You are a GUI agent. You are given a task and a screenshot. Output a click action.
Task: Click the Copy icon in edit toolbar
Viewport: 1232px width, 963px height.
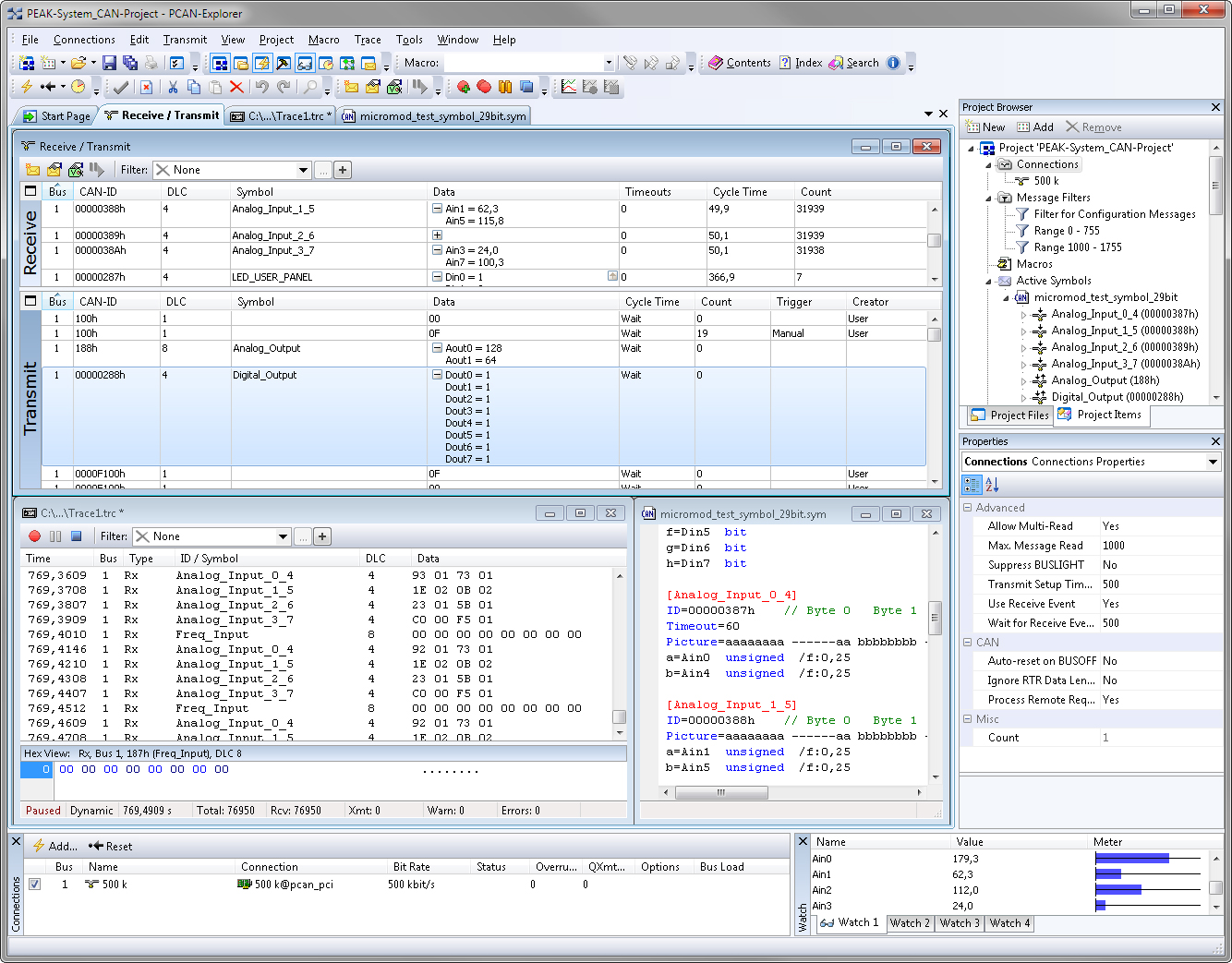pos(194,87)
